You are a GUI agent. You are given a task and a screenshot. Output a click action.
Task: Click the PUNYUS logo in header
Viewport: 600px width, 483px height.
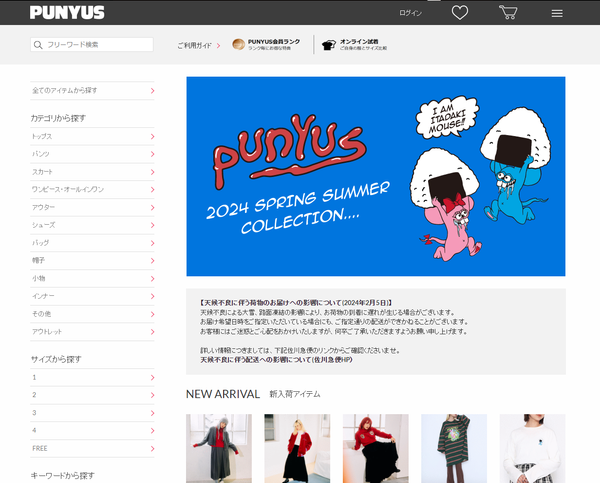click(x=67, y=13)
